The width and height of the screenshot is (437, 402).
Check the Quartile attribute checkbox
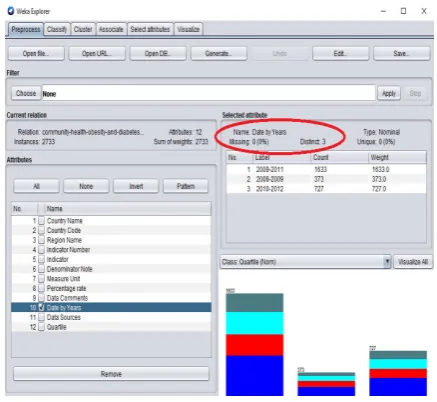41,327
